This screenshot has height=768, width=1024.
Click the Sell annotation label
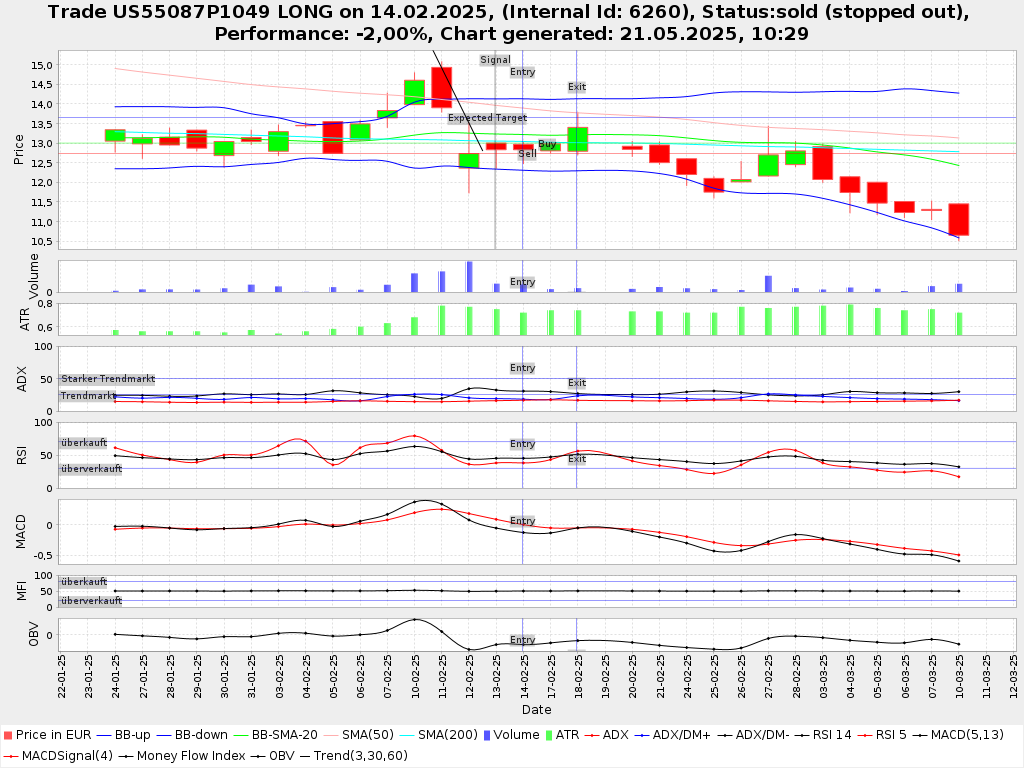[x=527, y=154]
